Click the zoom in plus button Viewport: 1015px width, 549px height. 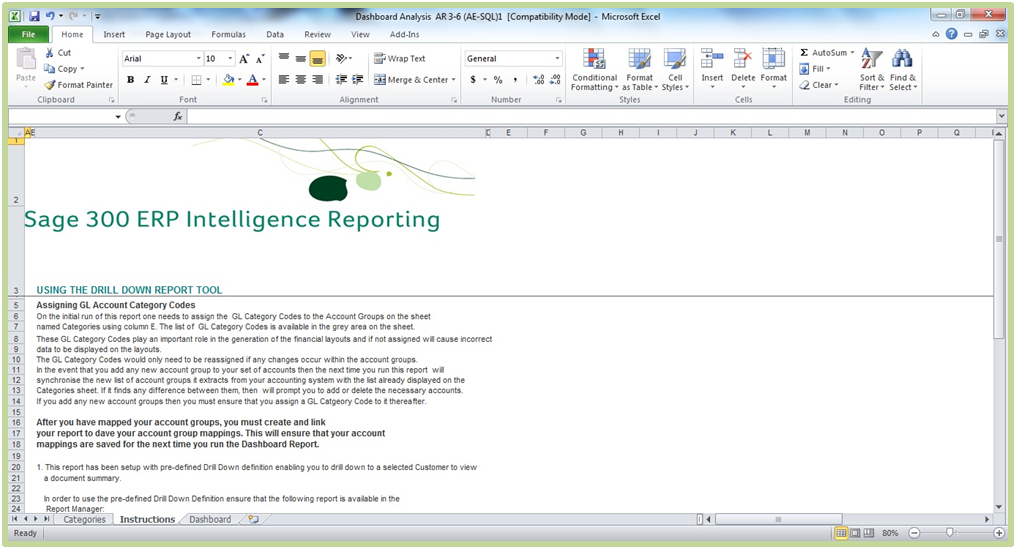999,533
